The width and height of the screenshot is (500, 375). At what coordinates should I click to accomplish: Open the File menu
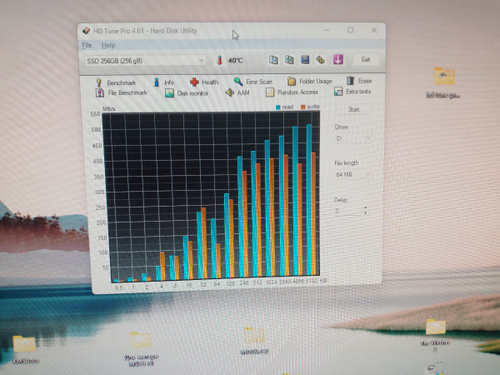pyautogui.click(x=87, y=45)
